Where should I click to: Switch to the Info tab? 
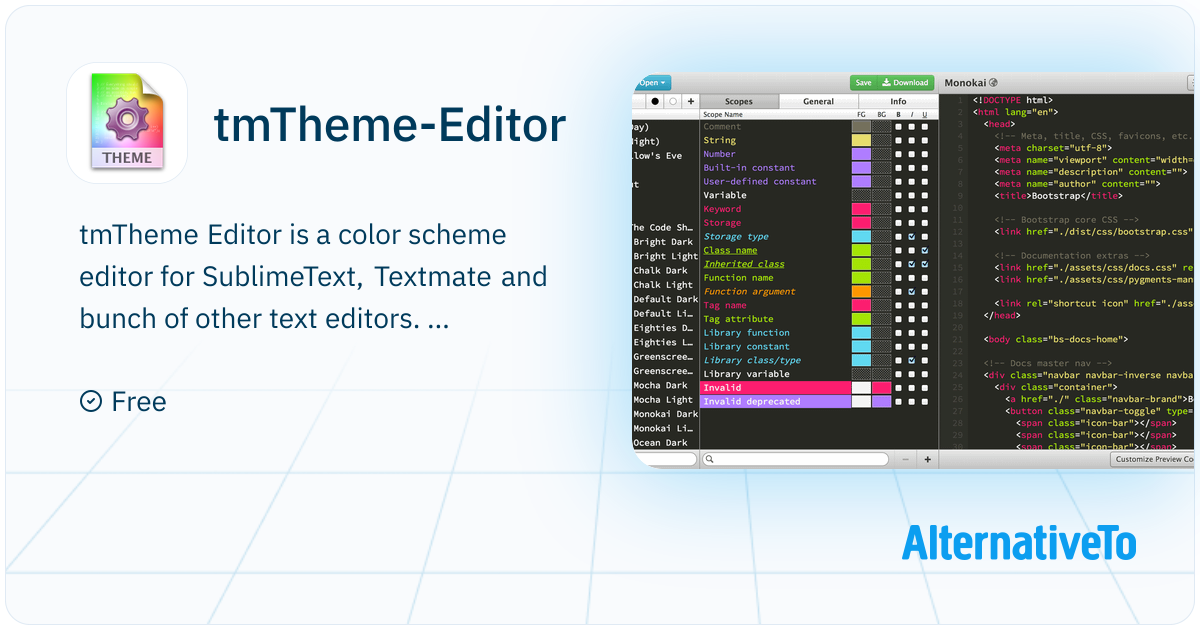pos(898,101)
